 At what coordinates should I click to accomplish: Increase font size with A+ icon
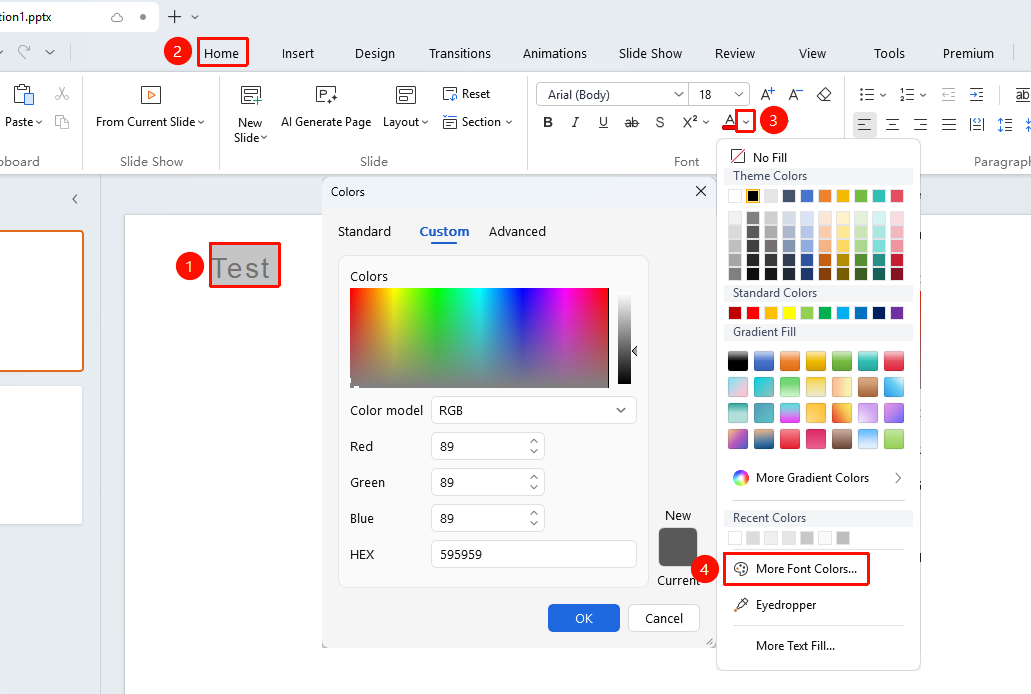pos(767,95)
